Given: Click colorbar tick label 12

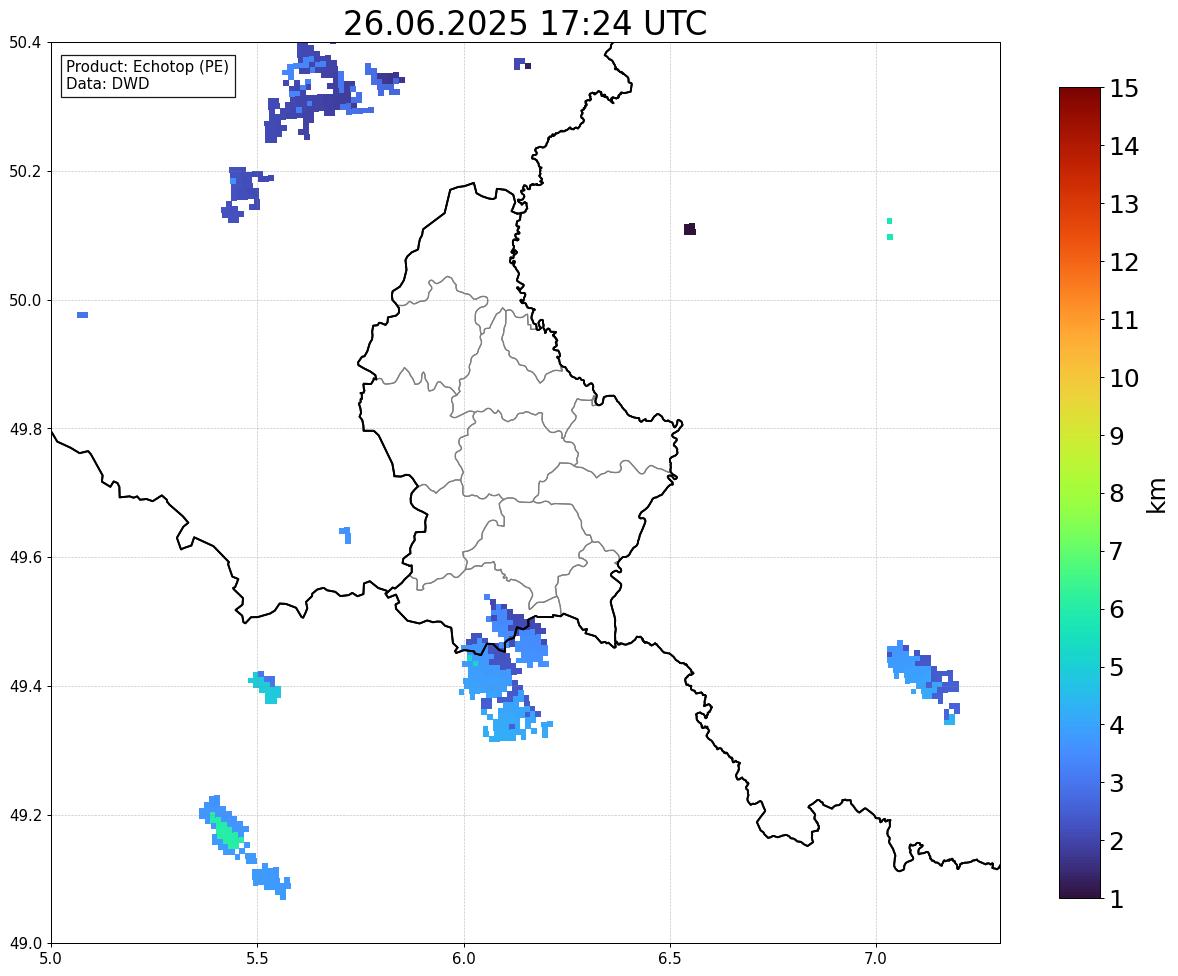Looking at the screenshot, I should point(1124,262).
